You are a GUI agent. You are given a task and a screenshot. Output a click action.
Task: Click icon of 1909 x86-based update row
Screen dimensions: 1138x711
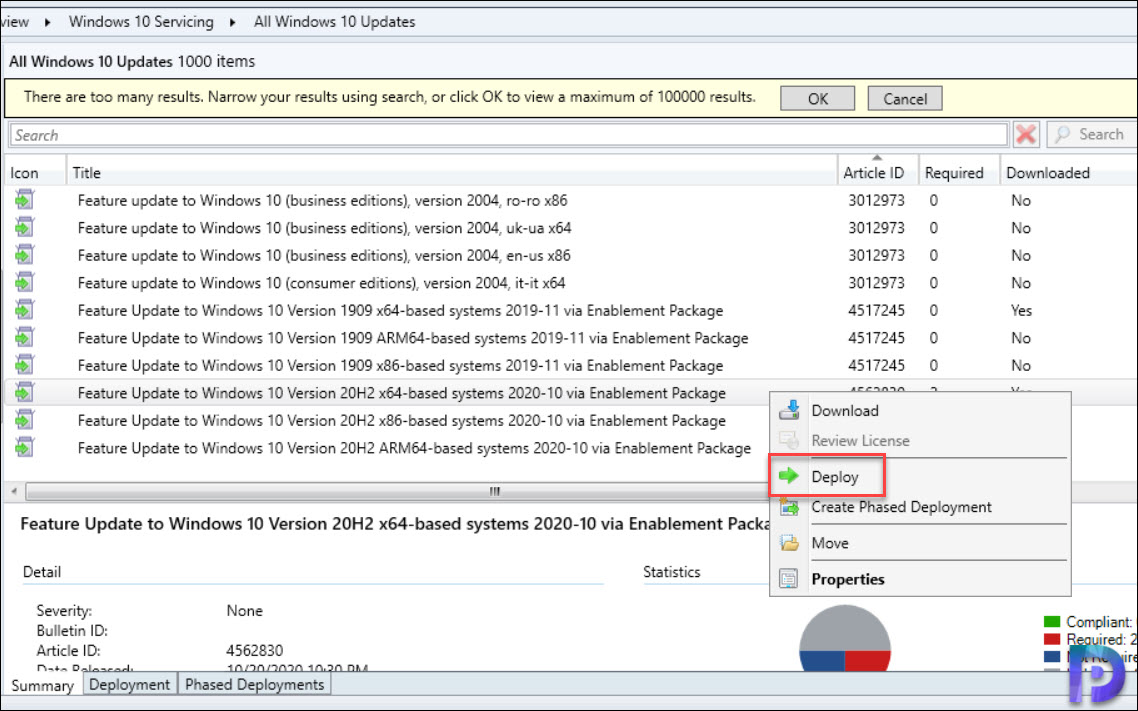click(x=25, y=365)
